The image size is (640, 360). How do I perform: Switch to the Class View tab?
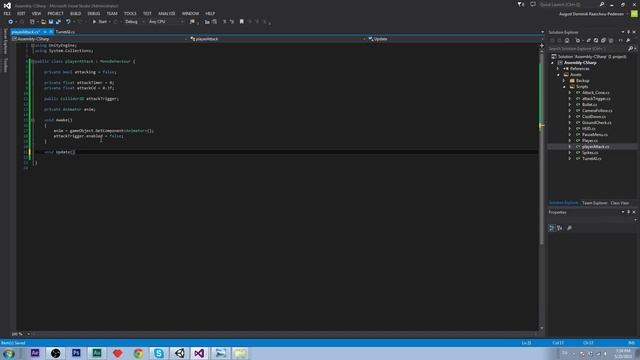(x=620, y=203)
